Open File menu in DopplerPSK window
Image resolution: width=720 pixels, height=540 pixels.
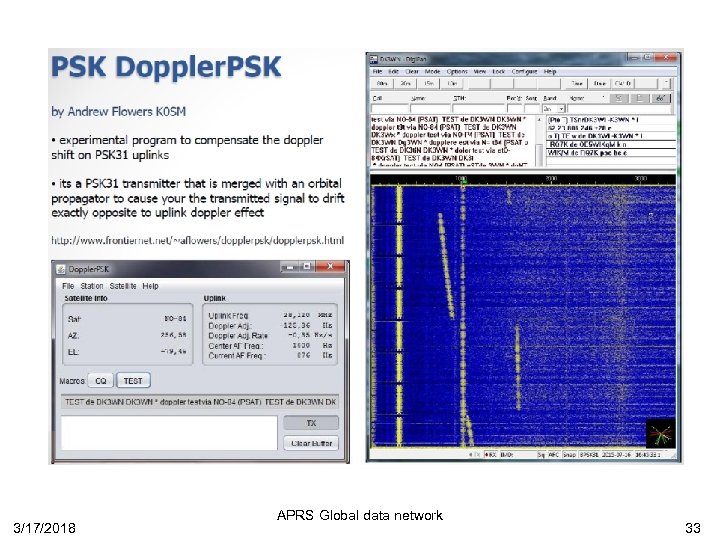68,286
